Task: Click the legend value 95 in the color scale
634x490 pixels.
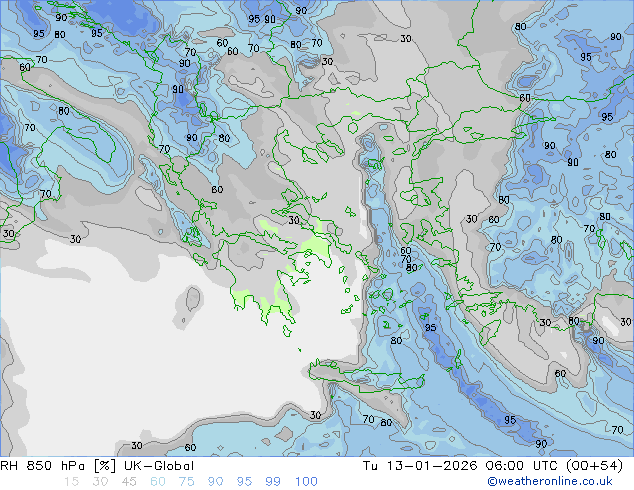Action: point(244,482)
